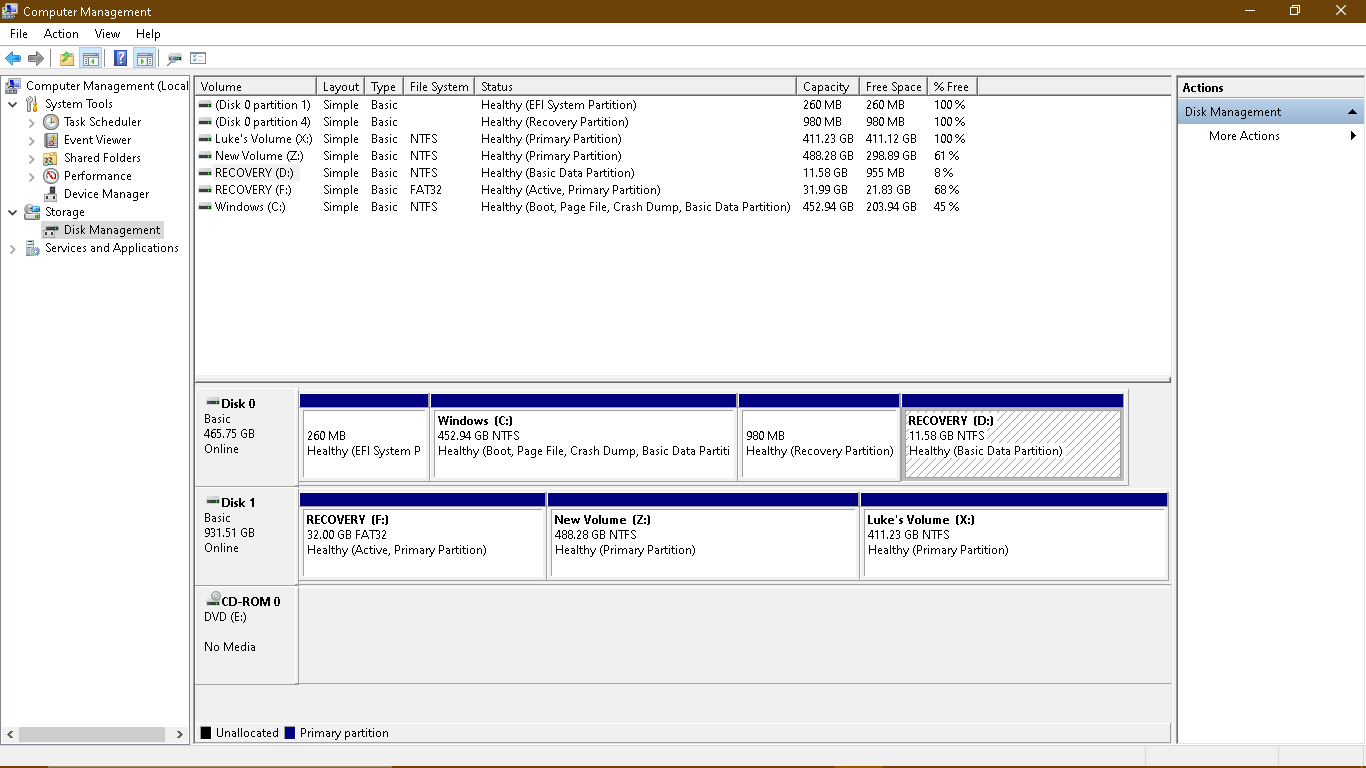Click the tree pane horizontal scrollbar right arrow
Viewport: 1366px width, 768px height.
[x=180, y=734]
